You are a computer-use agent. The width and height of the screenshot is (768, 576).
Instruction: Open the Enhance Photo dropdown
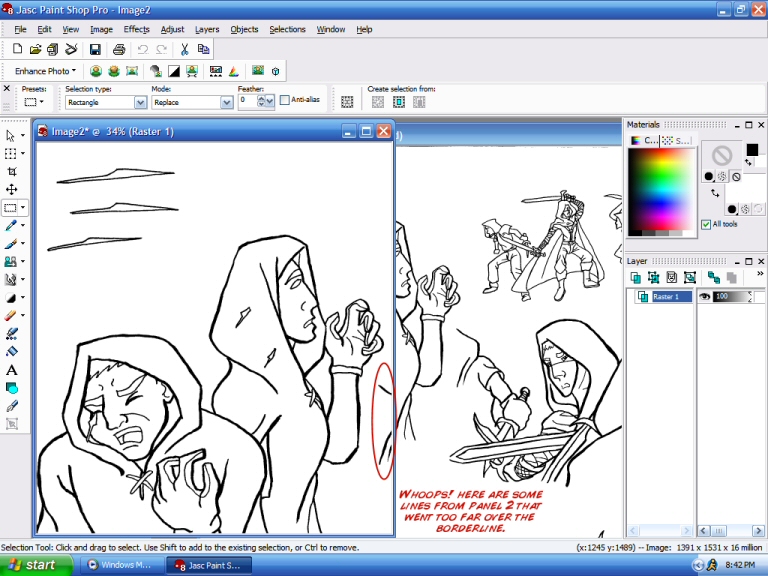46,71
